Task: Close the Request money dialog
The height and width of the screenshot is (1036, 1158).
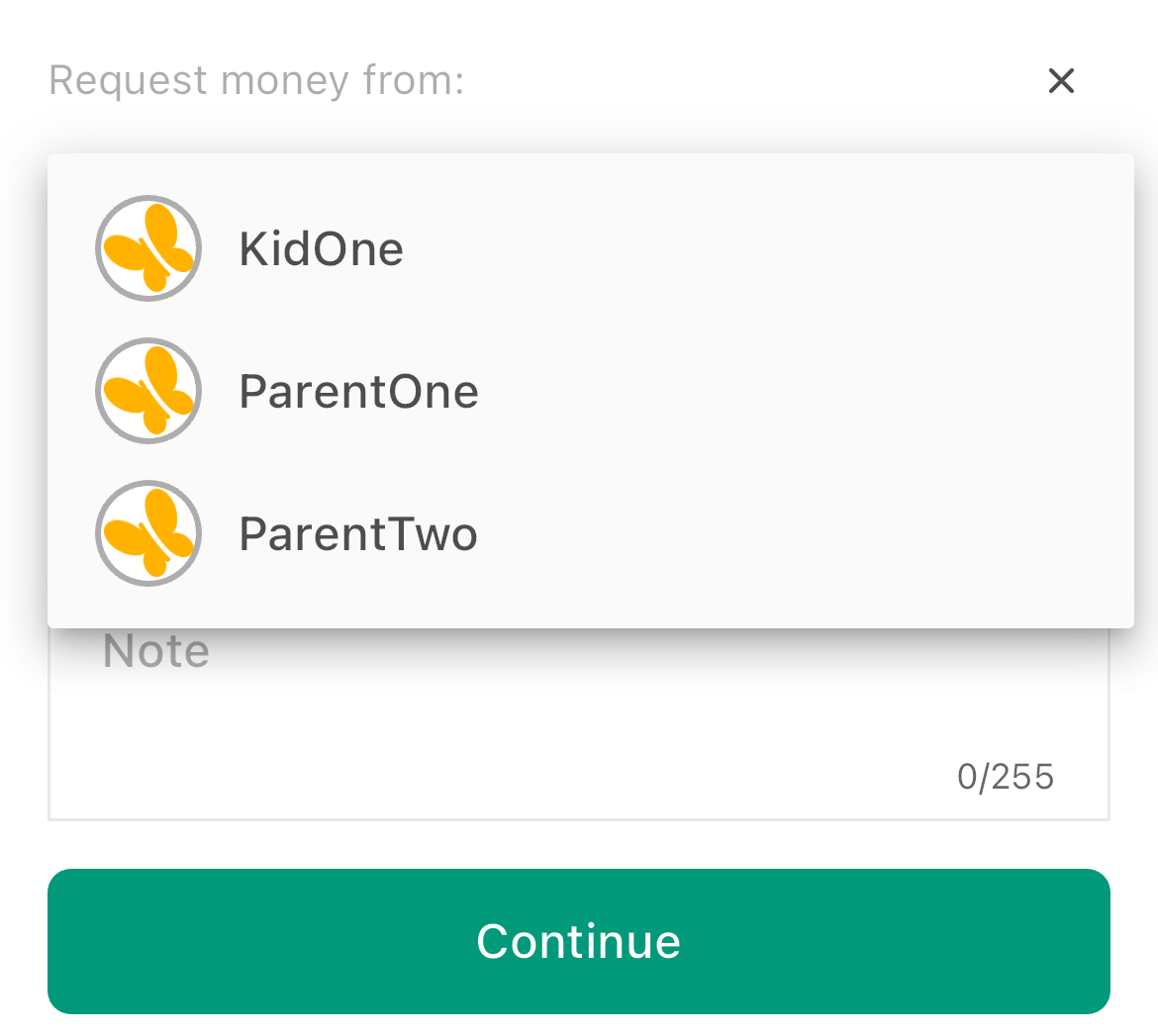Action: click(1061, 80)
